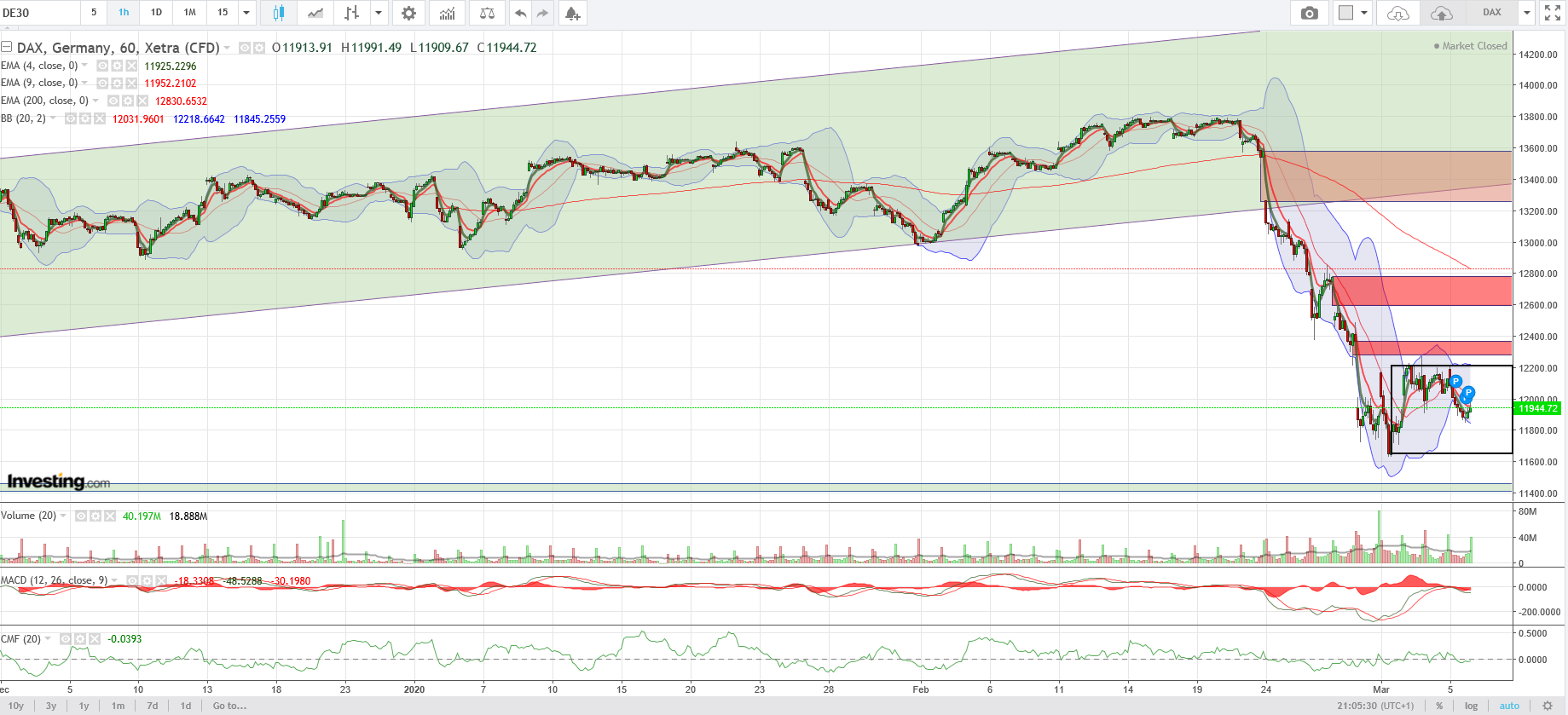Open CMF (20) indicator settings
Screen dimensions: 1568x715
pyautogui.click(x=80, y=638)
